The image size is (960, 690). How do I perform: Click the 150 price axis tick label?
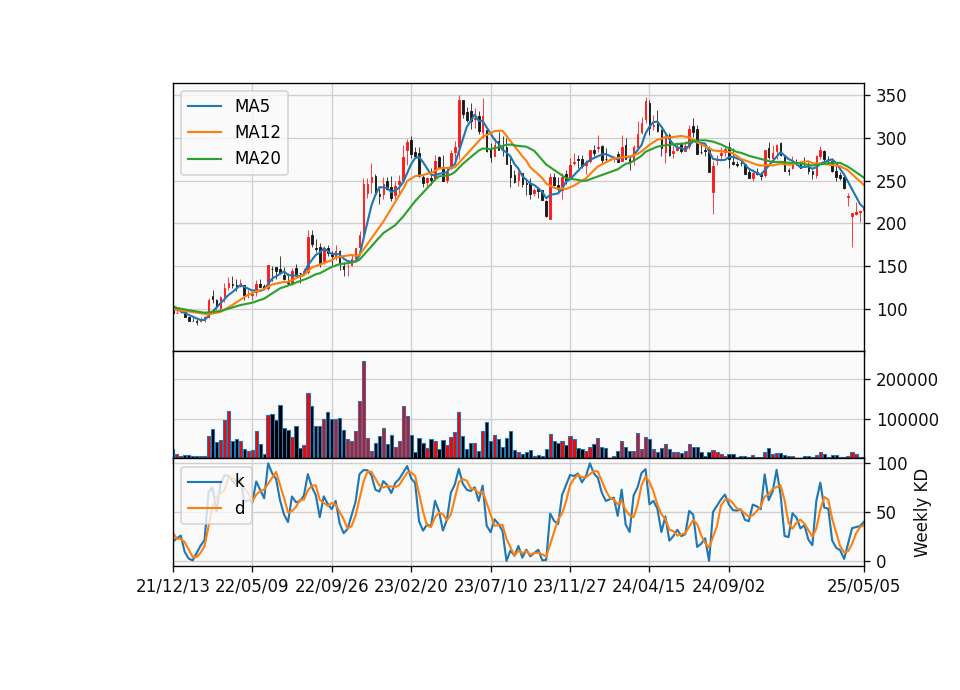point(891,267)
